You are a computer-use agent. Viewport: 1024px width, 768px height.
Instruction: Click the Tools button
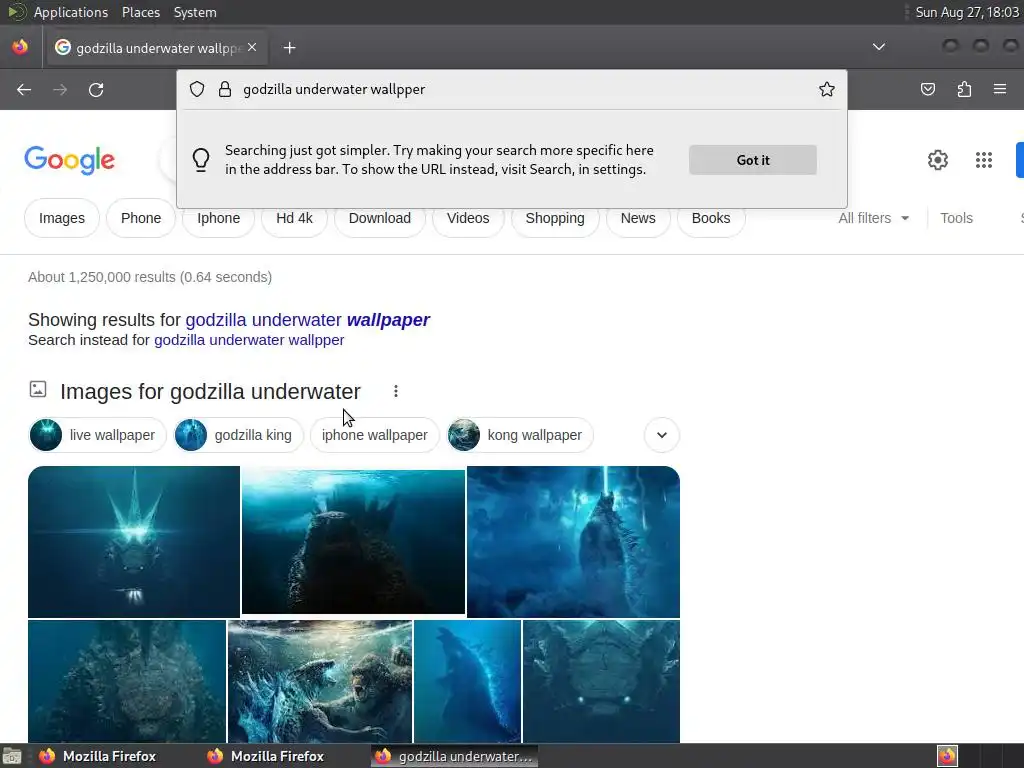[956, 218]
